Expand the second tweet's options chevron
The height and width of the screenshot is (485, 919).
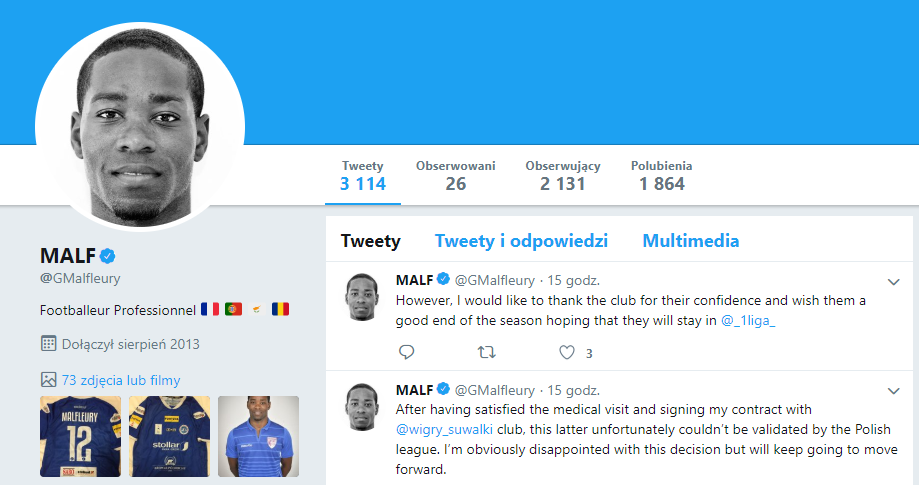pos(894,390)
